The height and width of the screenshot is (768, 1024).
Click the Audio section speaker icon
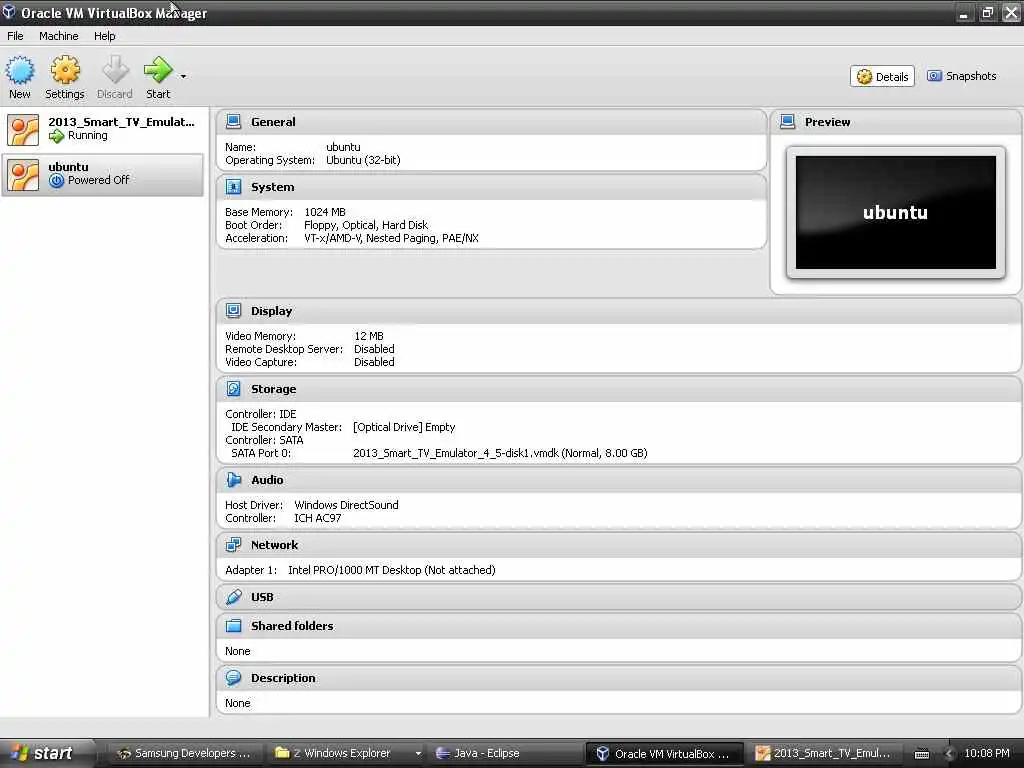(233, 479)
